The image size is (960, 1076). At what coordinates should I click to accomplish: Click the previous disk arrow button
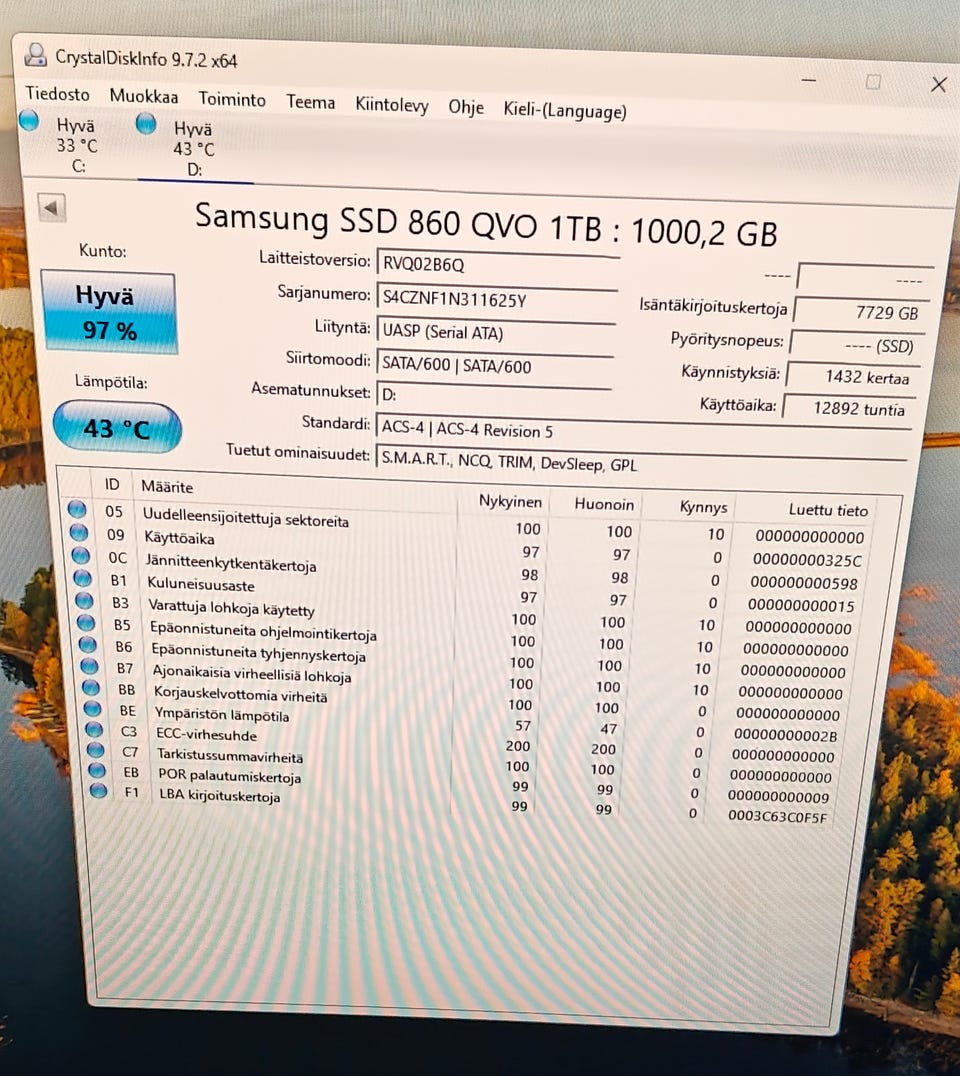tap(51, 207)
